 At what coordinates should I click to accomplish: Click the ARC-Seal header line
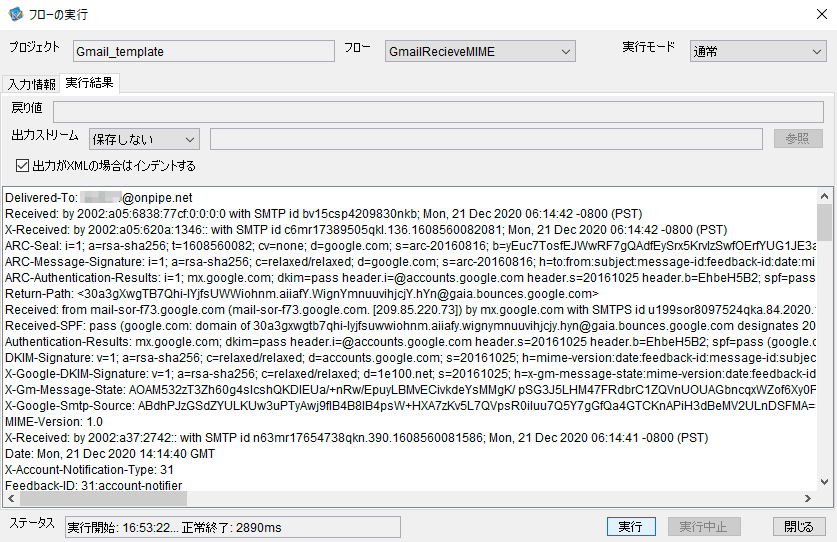[410, 246]
